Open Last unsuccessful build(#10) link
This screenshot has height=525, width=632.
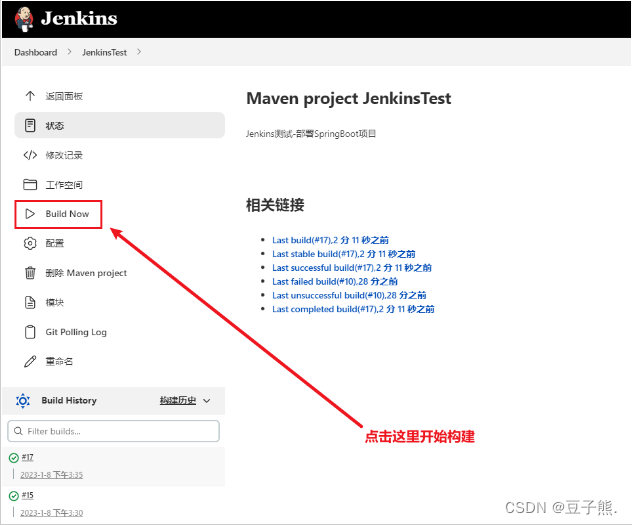click(x=349, y=295)
